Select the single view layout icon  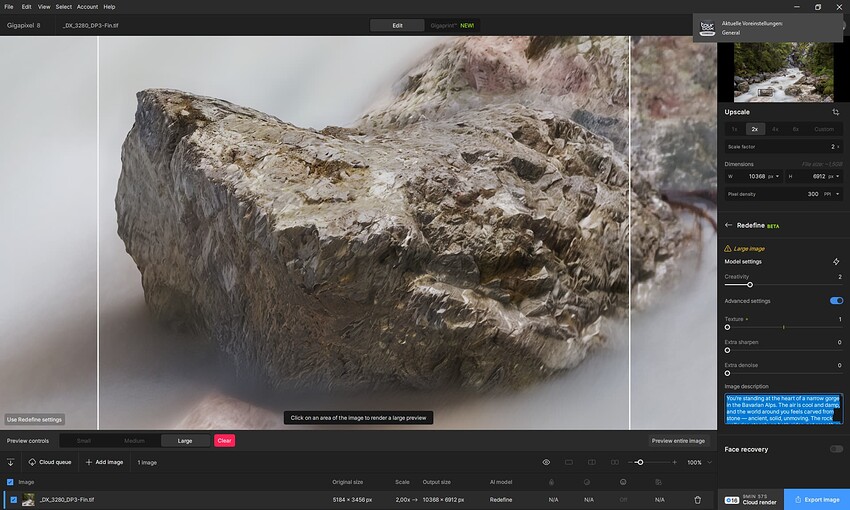pos(569,462)
